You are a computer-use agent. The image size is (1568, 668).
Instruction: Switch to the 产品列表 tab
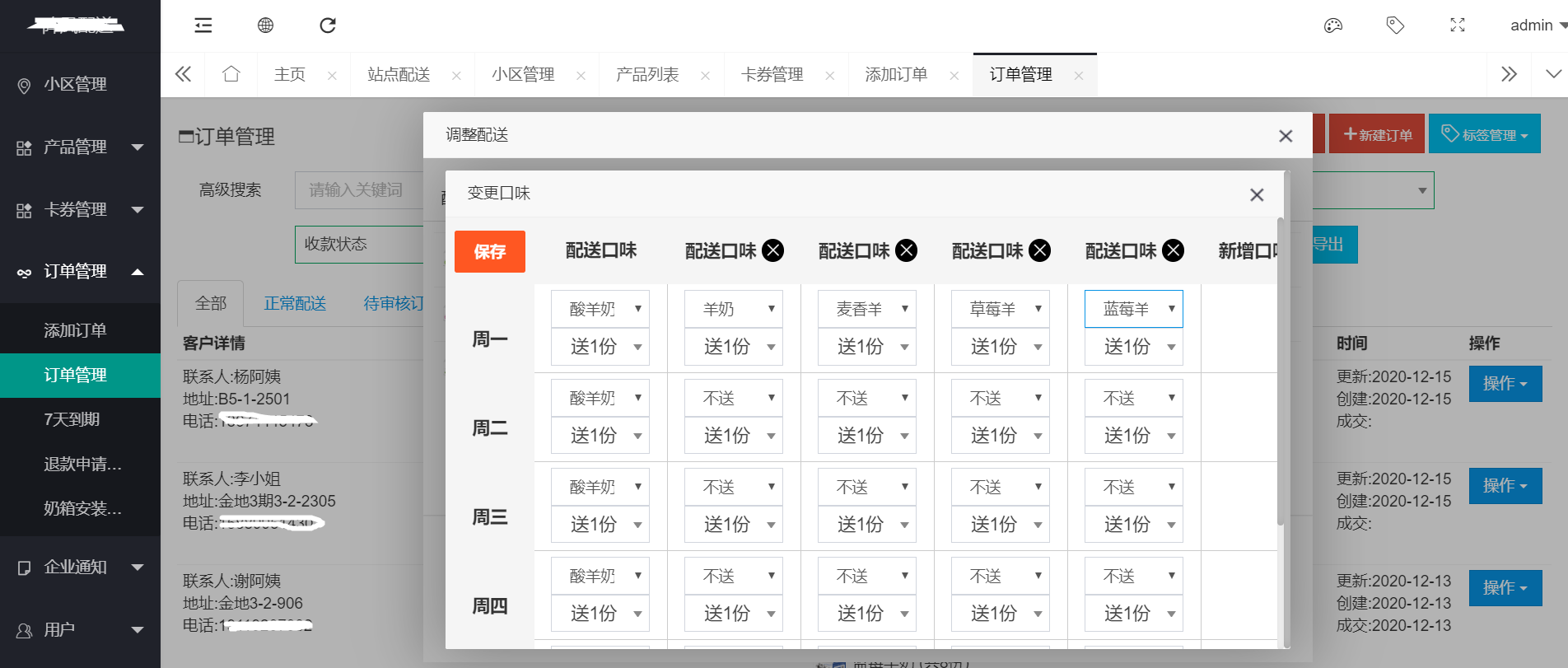tap(647, 75)
